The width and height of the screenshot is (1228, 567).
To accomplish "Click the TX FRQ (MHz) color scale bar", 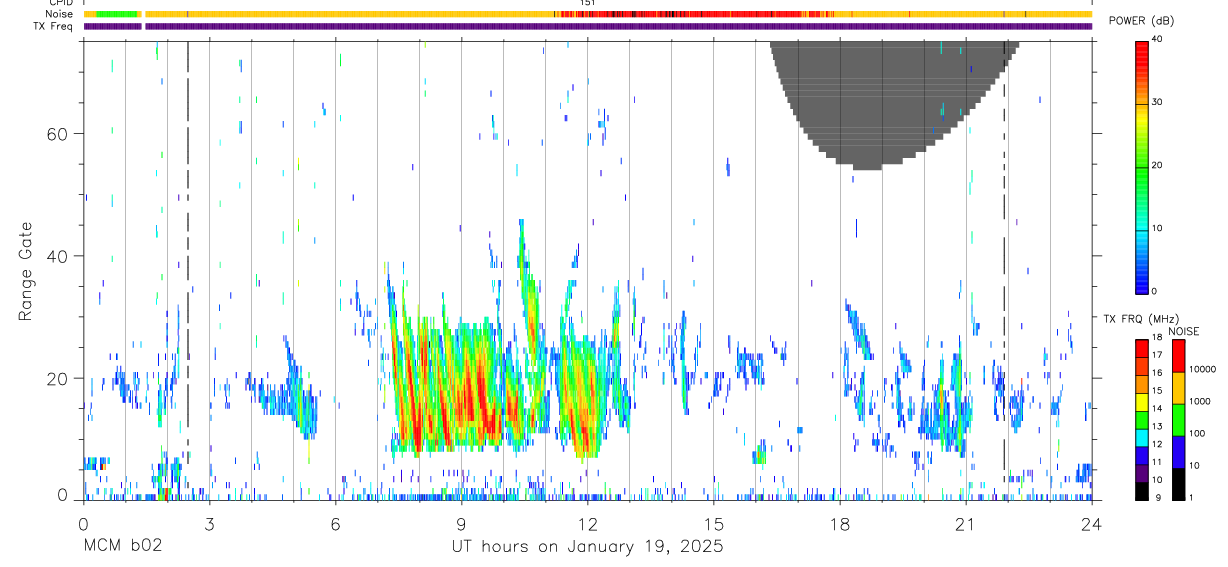I will (1142, 420).
